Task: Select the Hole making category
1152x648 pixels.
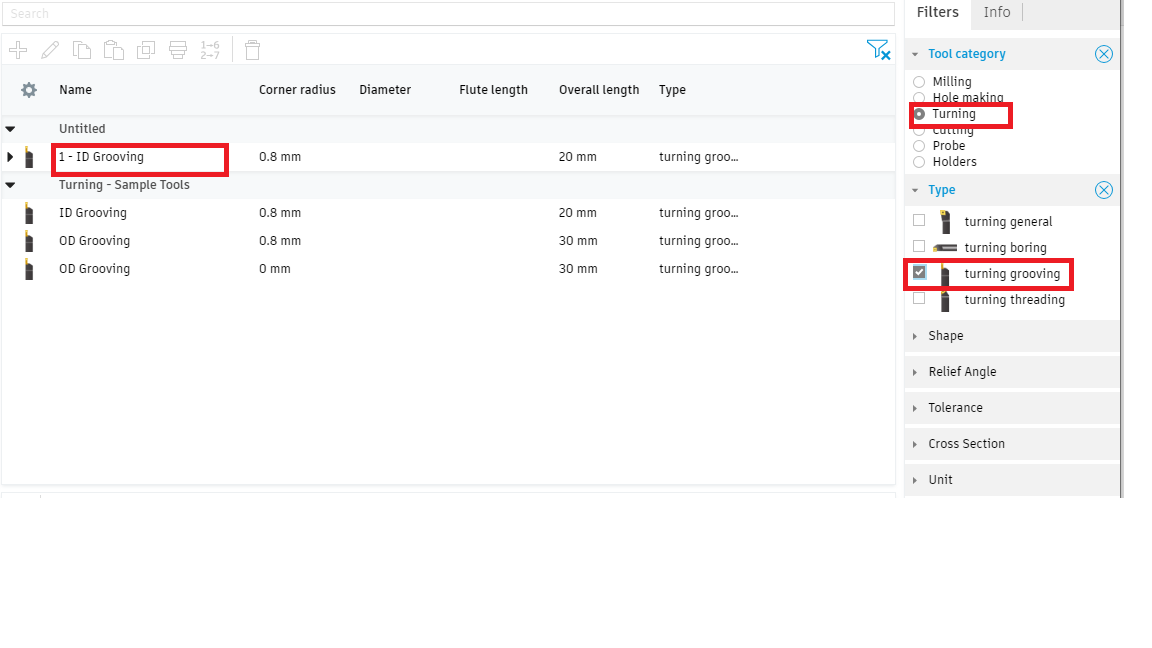Action: (919, 98)
